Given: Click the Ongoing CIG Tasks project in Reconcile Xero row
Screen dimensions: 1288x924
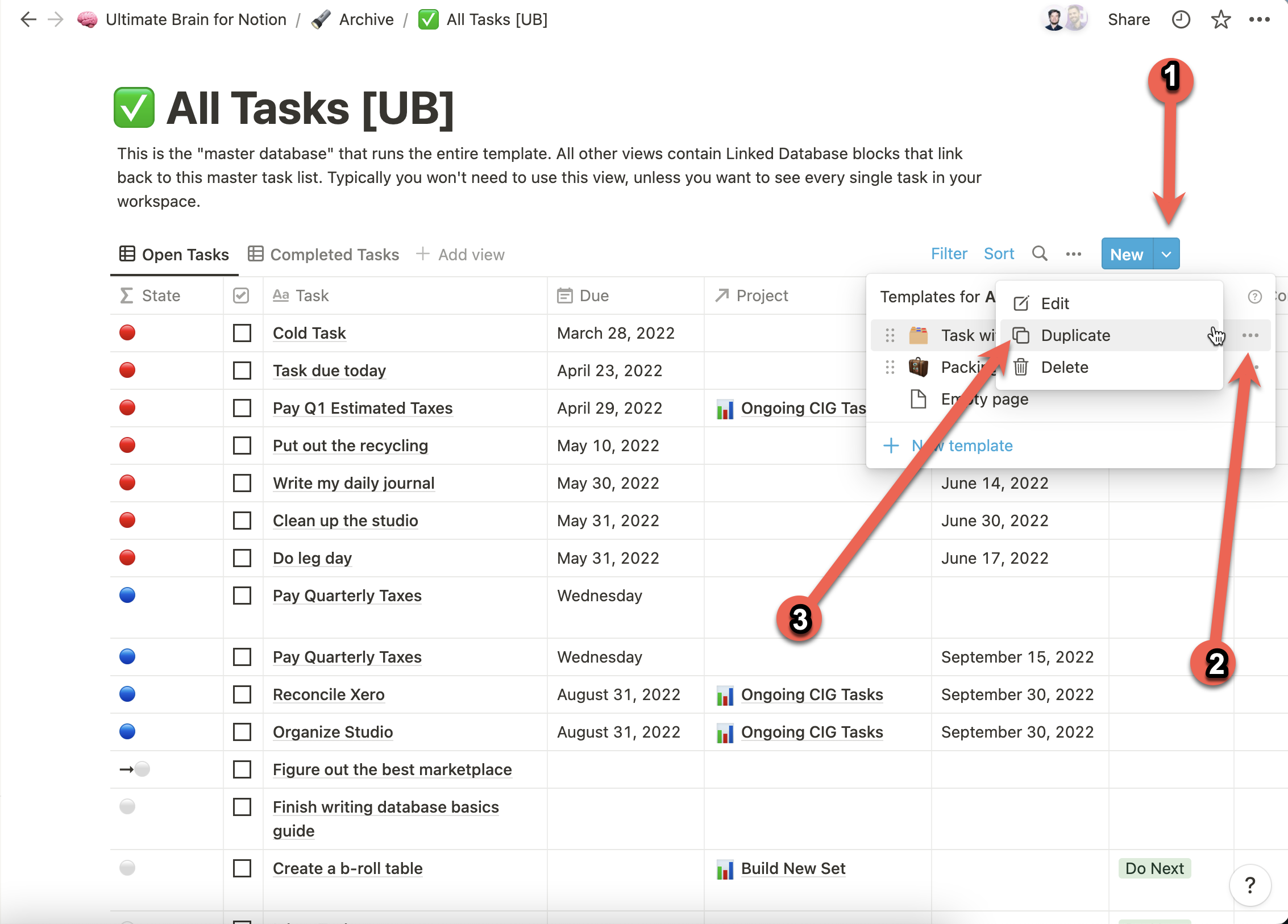Looking at the screenshot, I should [800, 694].
